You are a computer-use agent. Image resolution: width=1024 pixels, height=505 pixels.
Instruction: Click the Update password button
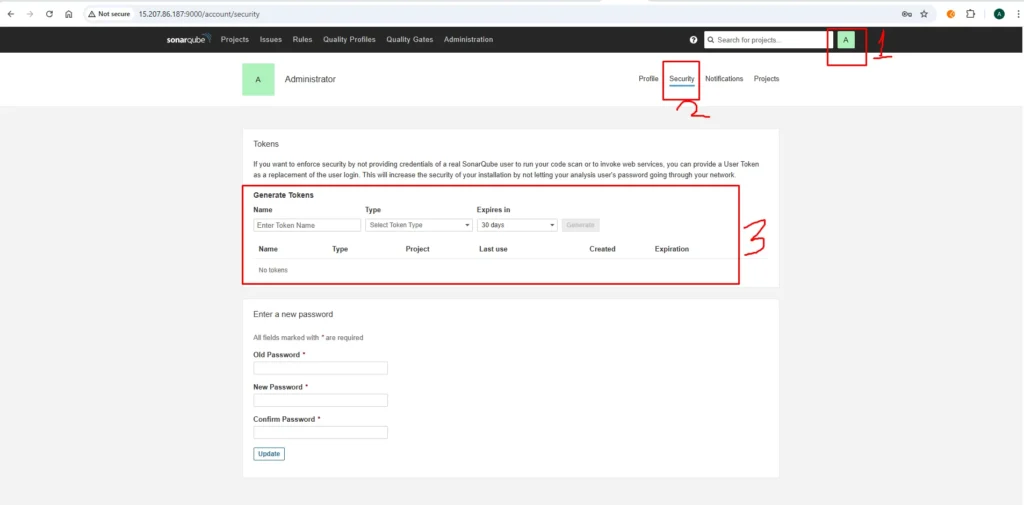pos(269,454)
